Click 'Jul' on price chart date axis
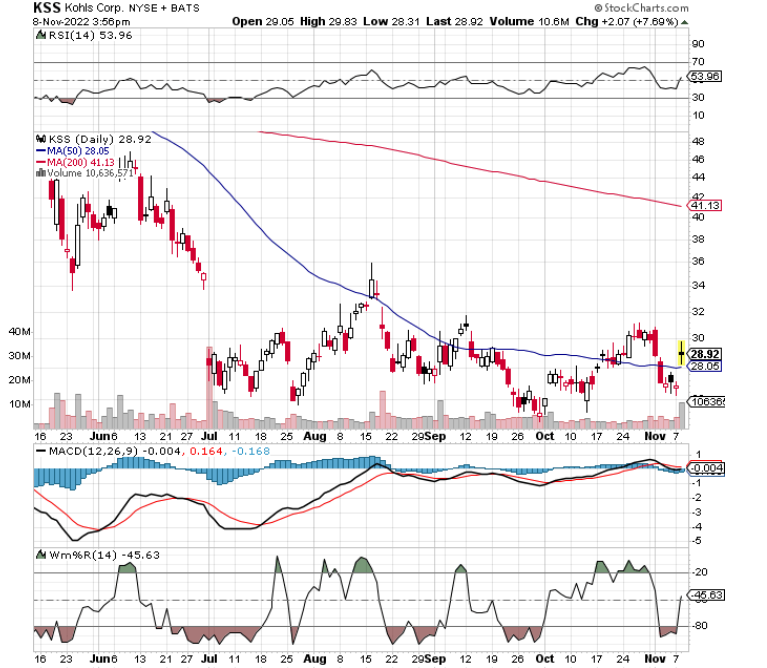The height and width of the screenshot is (668, 767). (x=209, y=436)
